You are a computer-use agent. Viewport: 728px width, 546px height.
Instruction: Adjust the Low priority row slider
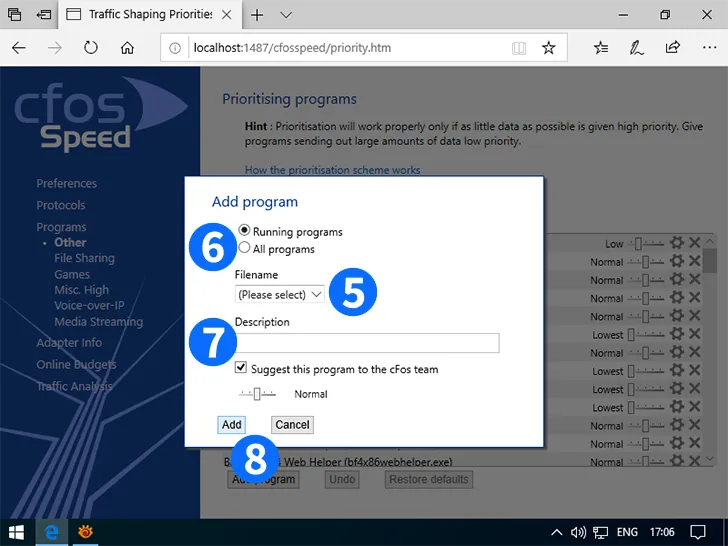[646, 243]
